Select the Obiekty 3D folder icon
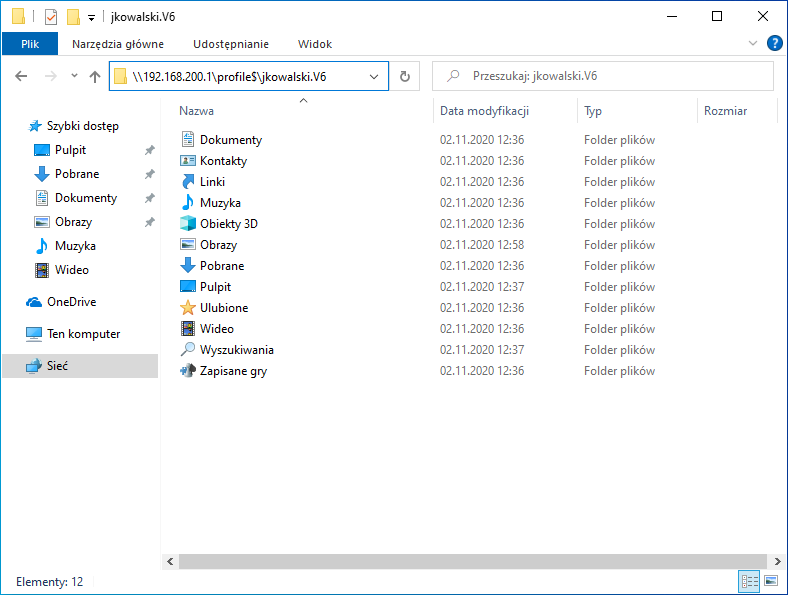788x595 pixels. [x=187, y=224]
